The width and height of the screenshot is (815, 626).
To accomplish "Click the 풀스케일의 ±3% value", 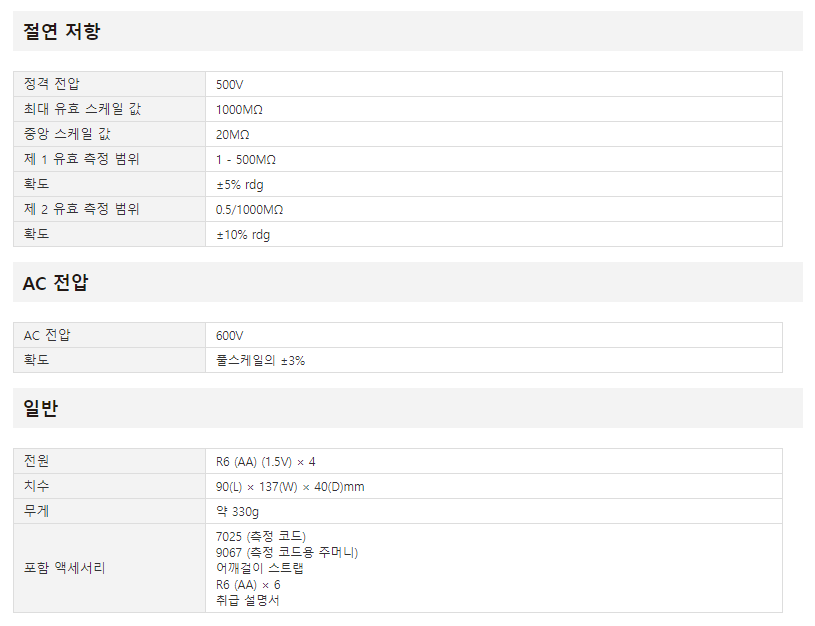I will point(260,360).
